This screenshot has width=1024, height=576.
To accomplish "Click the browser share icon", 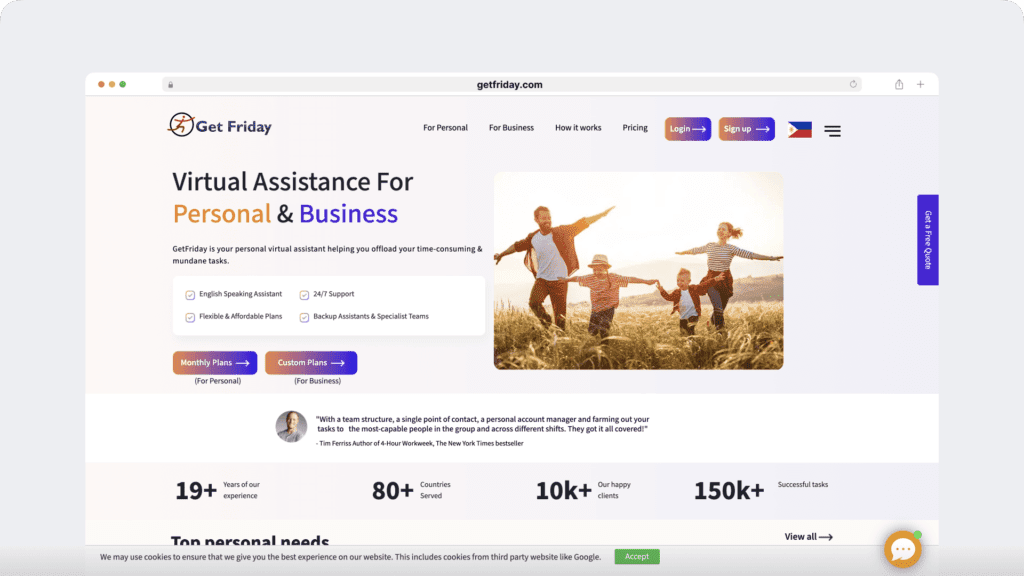I will click(899, 84).
